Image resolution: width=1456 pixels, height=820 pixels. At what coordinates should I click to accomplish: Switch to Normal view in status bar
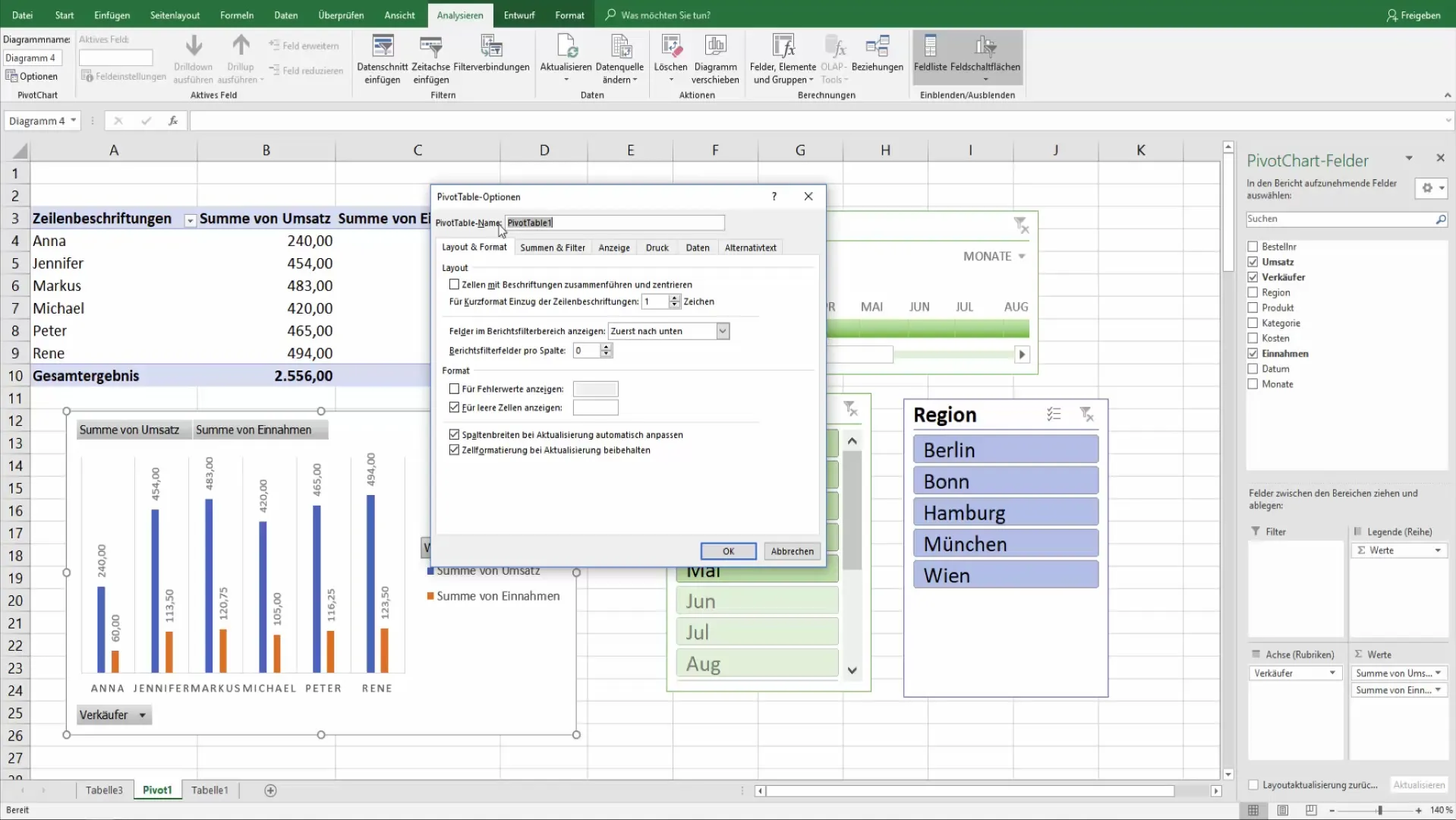coord(1253,810)
